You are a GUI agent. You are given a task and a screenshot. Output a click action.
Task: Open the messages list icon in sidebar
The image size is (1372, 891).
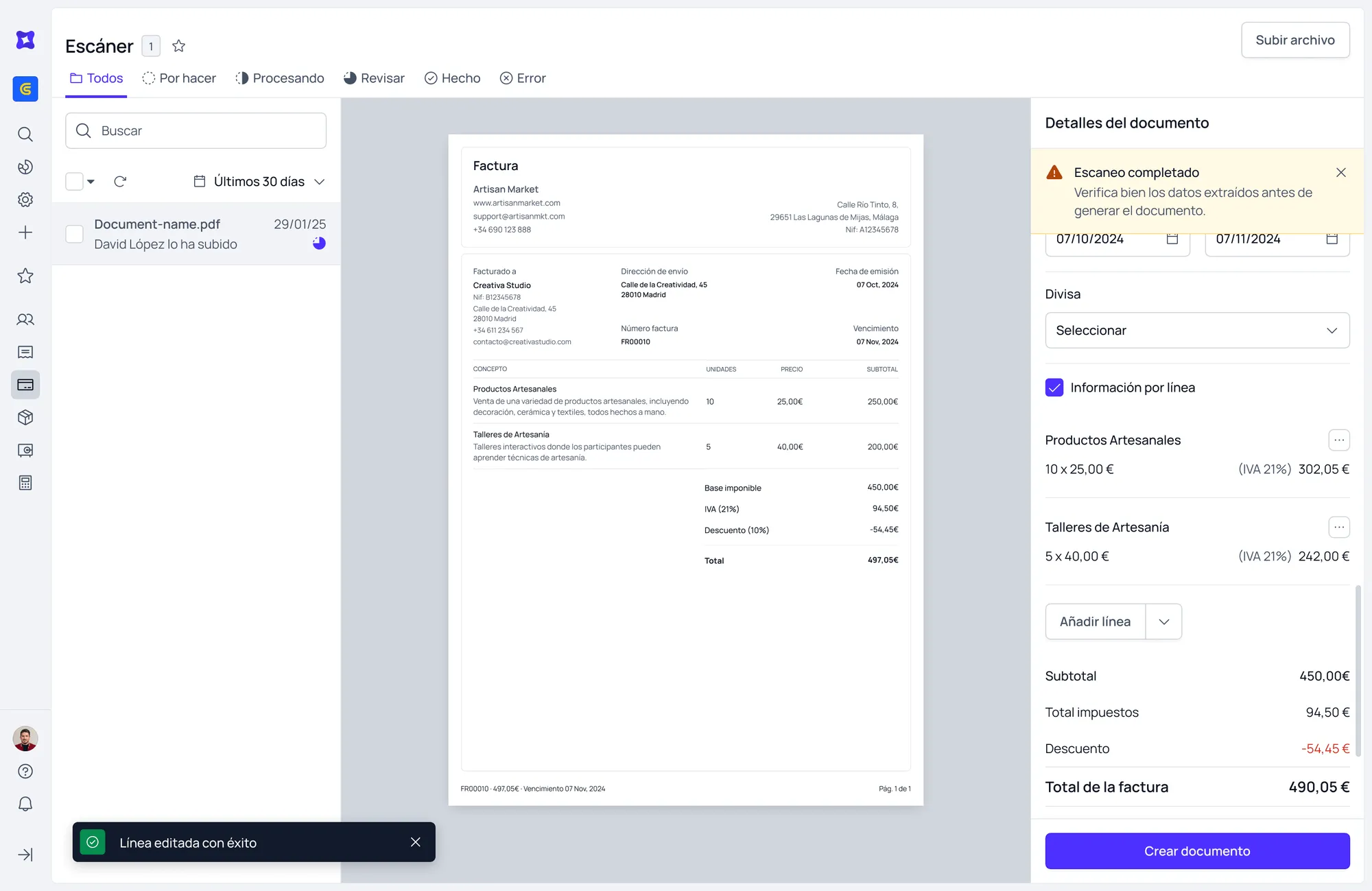(25, 352)
